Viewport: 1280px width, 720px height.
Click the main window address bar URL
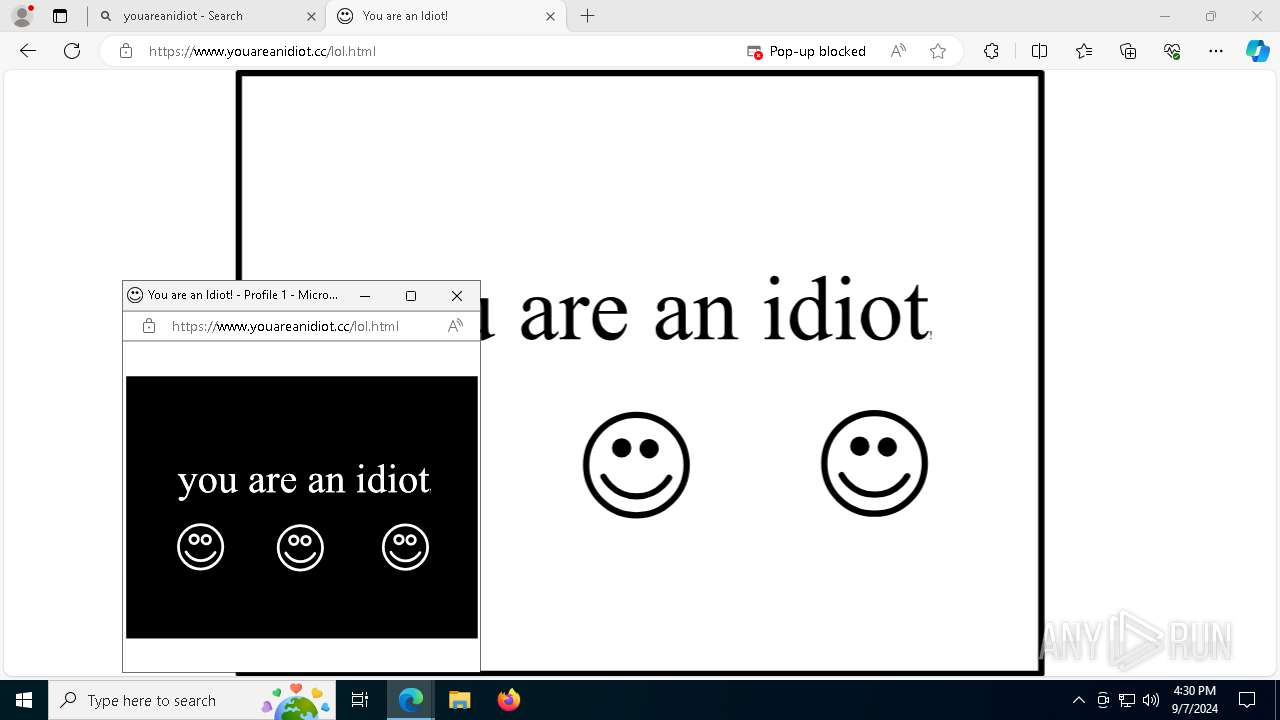tap(262, 51)
